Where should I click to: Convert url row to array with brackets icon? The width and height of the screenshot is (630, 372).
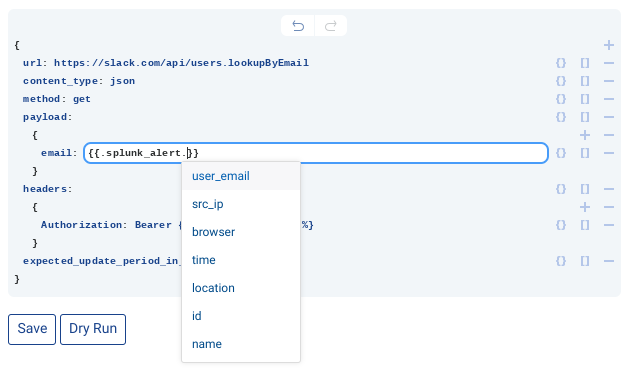585,63
